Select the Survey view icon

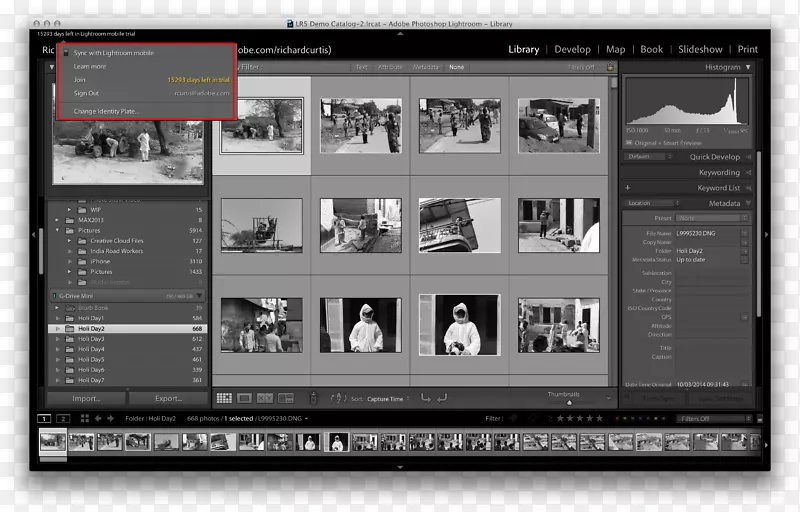click(x=284, y=398)
